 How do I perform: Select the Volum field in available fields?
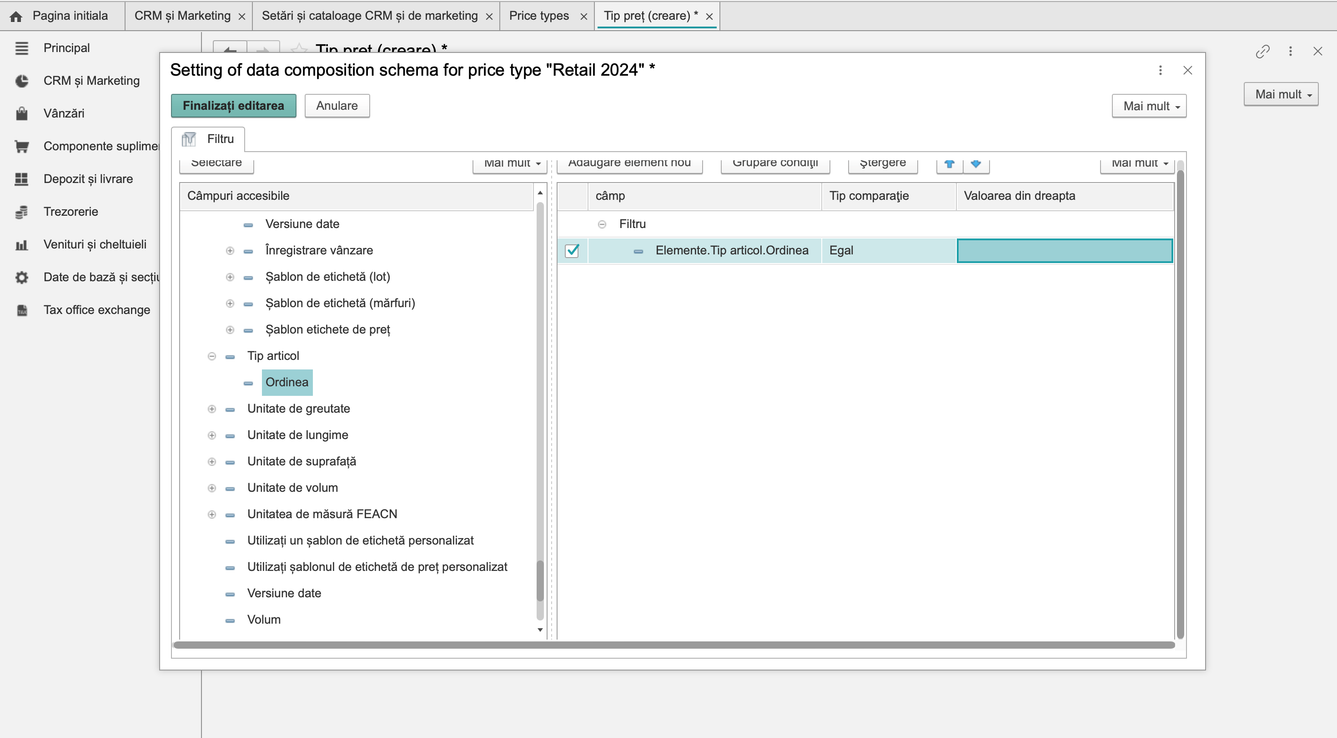(x=264, y=620)
